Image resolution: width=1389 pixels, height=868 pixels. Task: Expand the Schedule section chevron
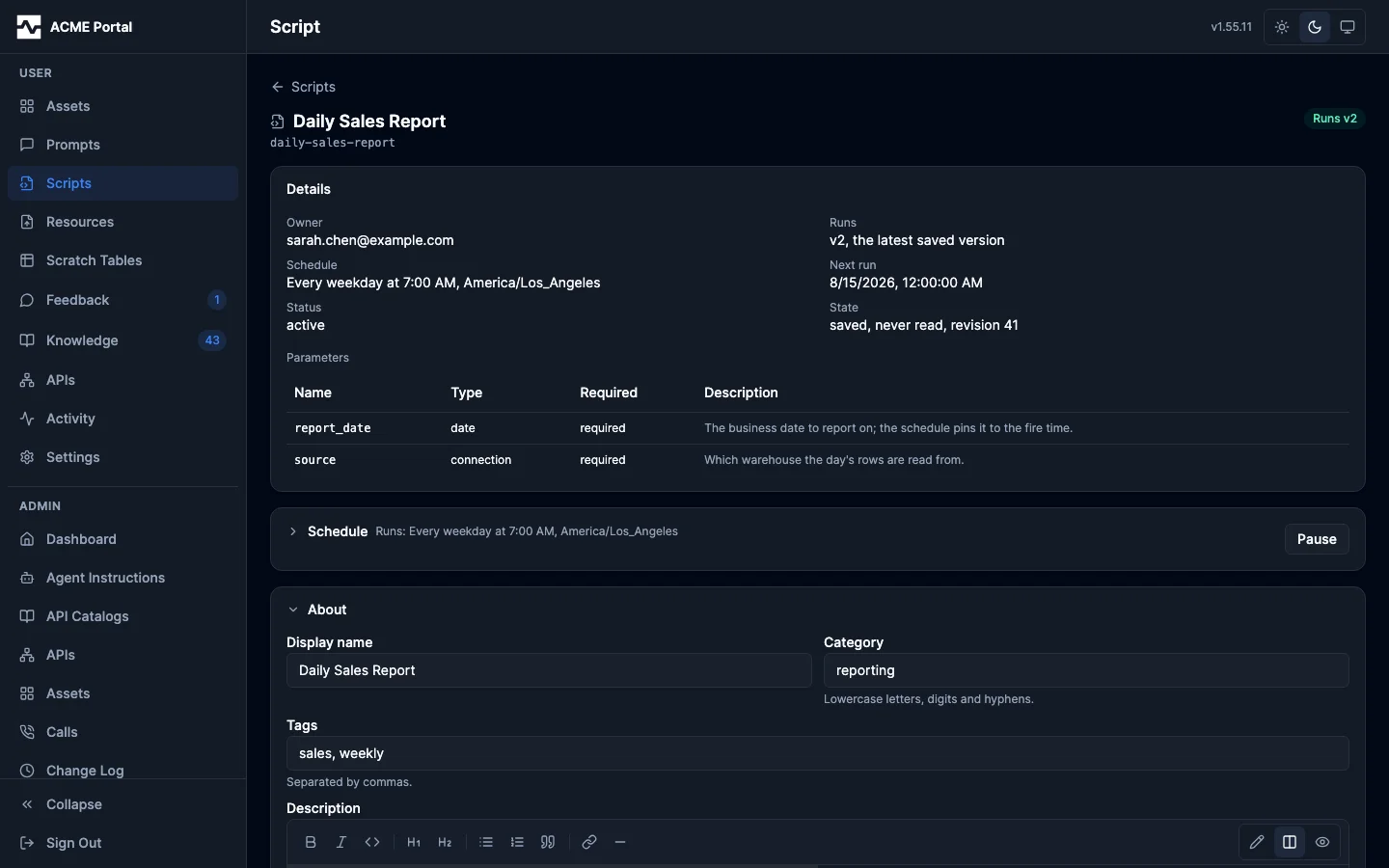click(x=293, y=531)
